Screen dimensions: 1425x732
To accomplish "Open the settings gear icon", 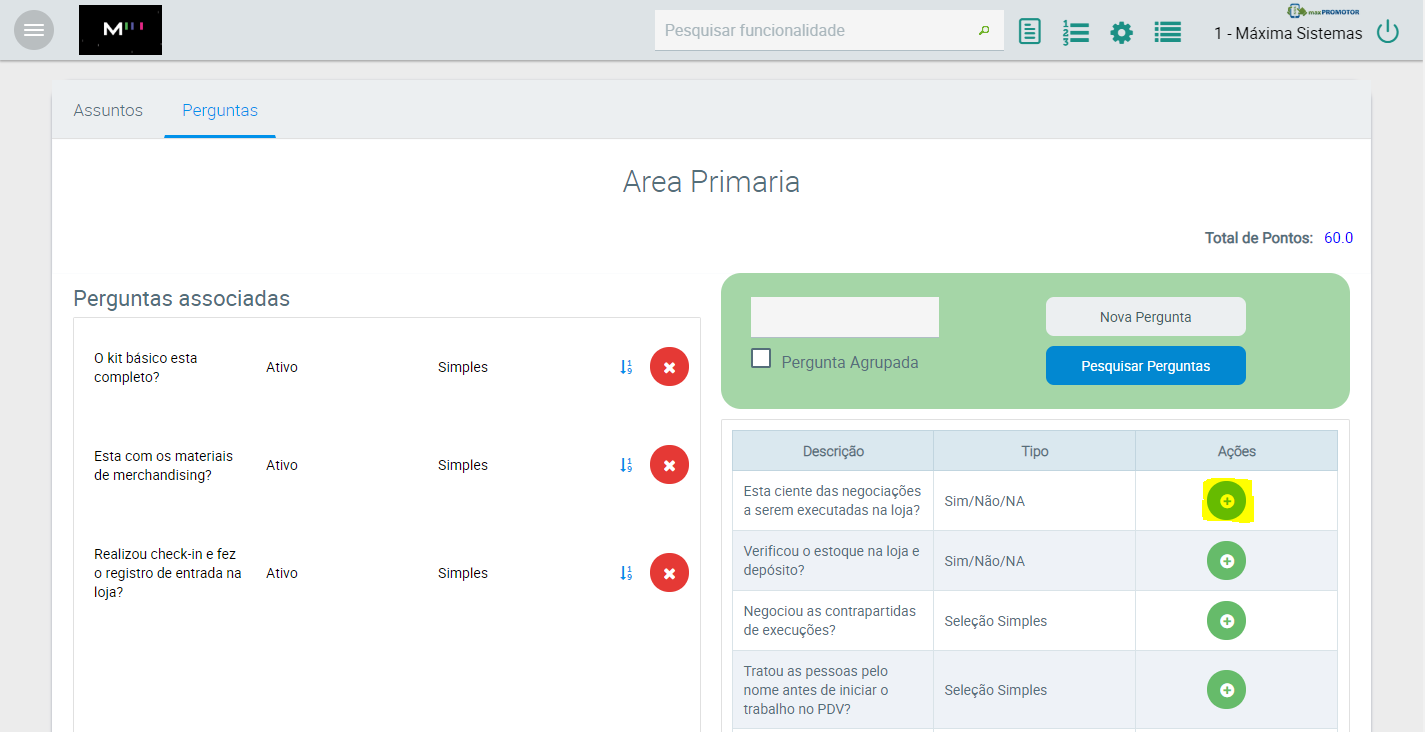I will point(1122,32).
